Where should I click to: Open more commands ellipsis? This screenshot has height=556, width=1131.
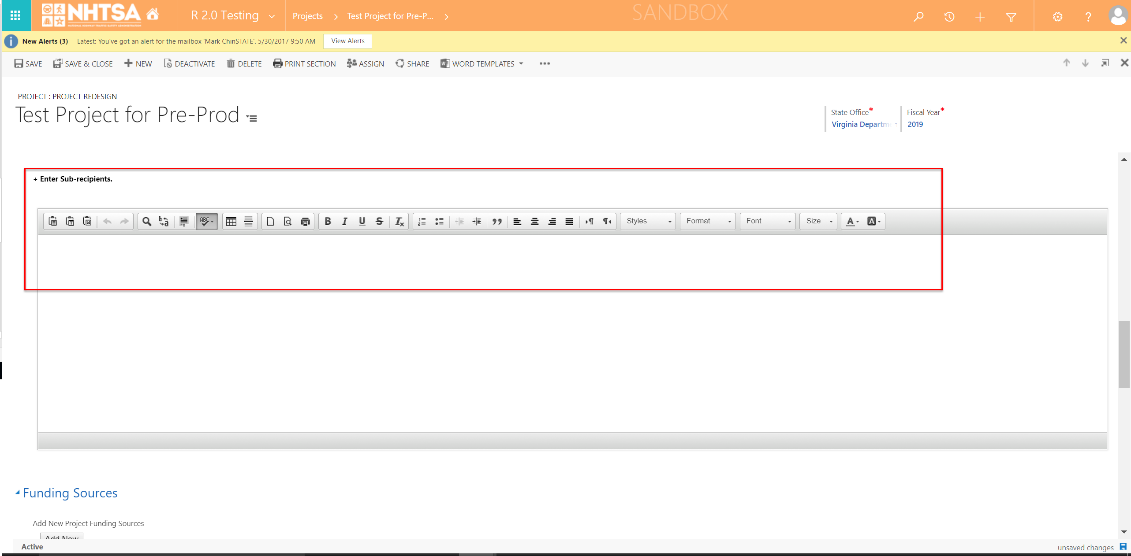[x=545, y=63]
